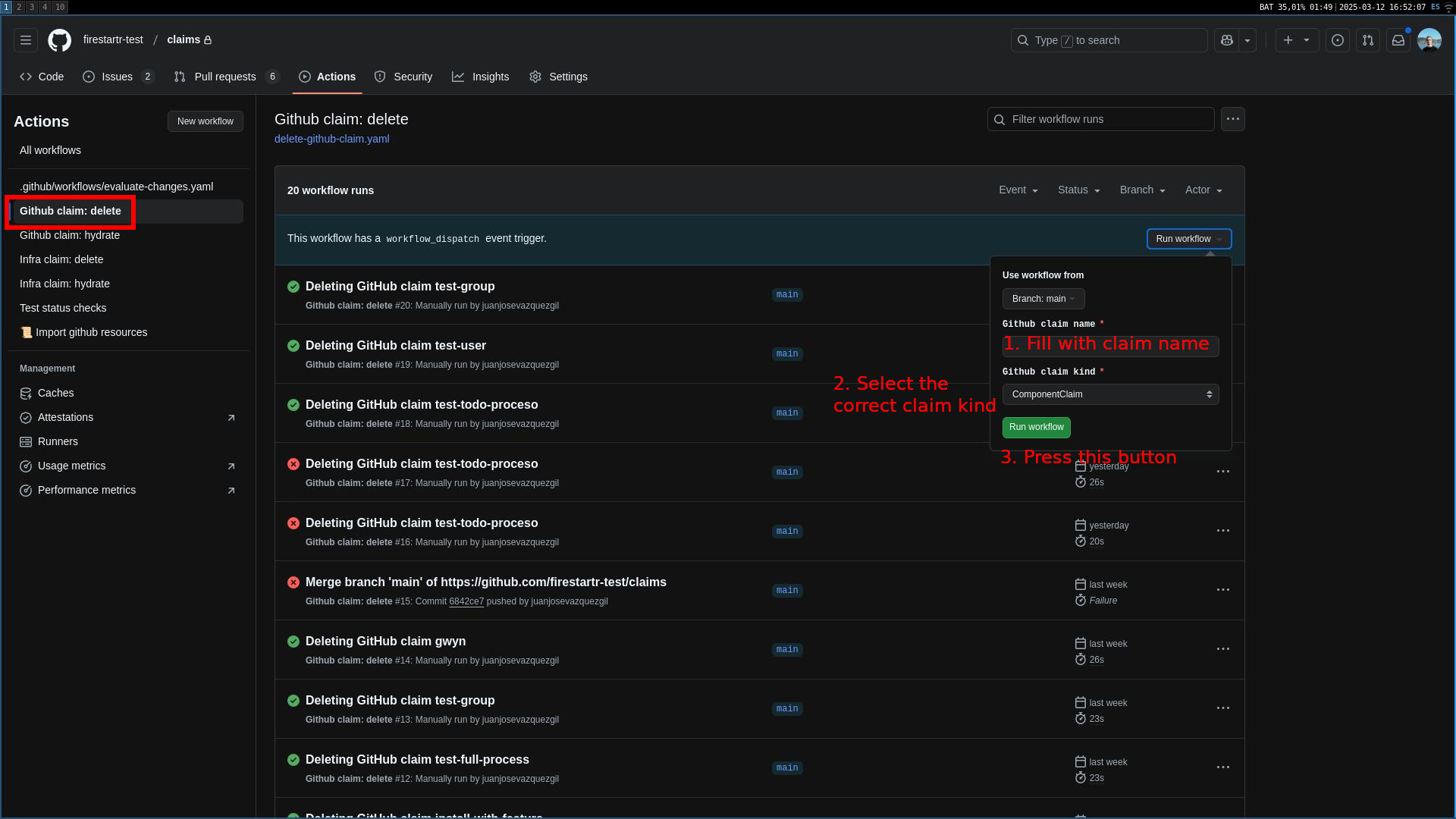The width and height of the screenshot is (1456, 819).
Task: Open workflow runs options ellipsis menu
Action: click(x=1232, y=119)
